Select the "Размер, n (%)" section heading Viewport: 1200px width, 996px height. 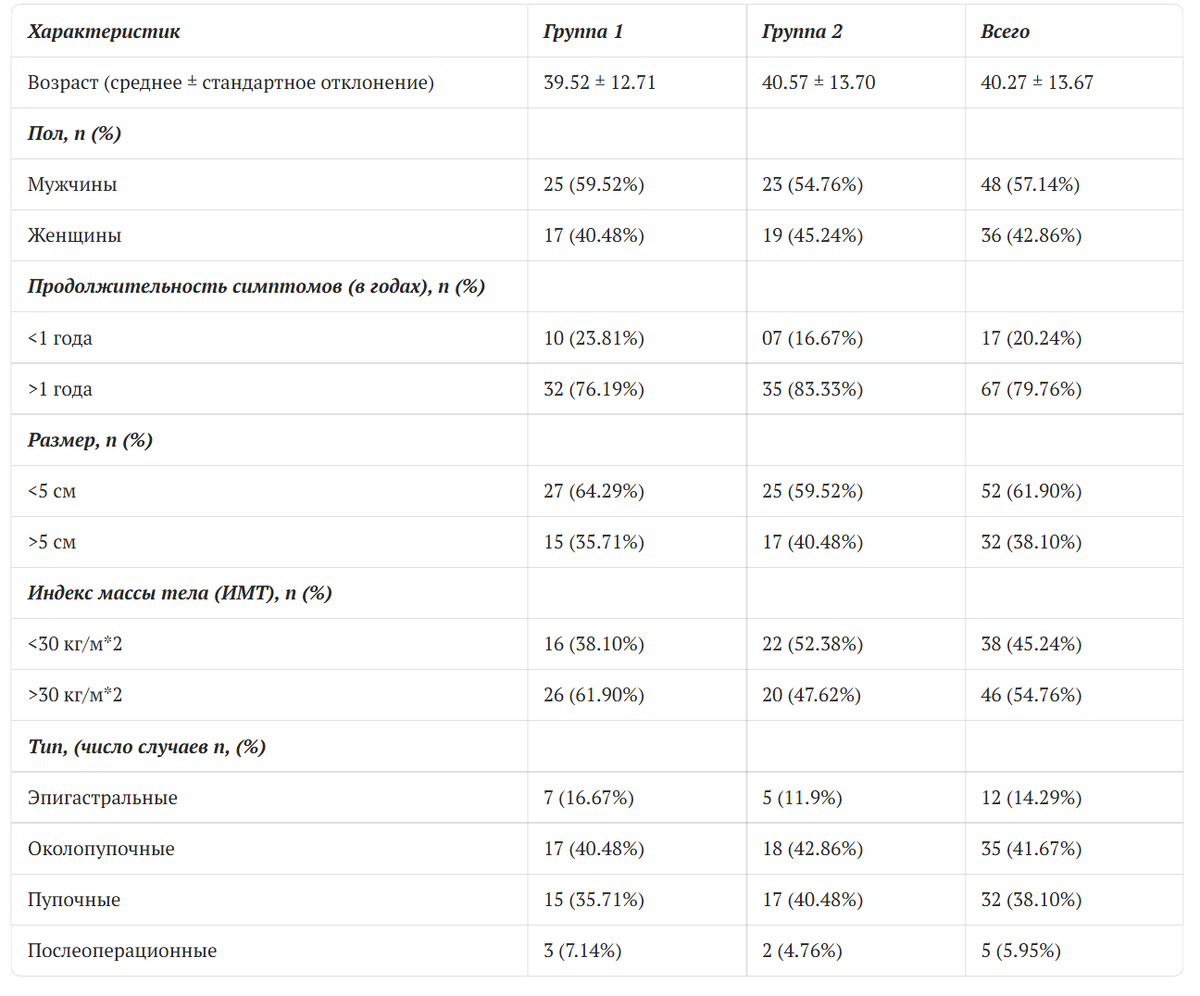coord(90,440)
